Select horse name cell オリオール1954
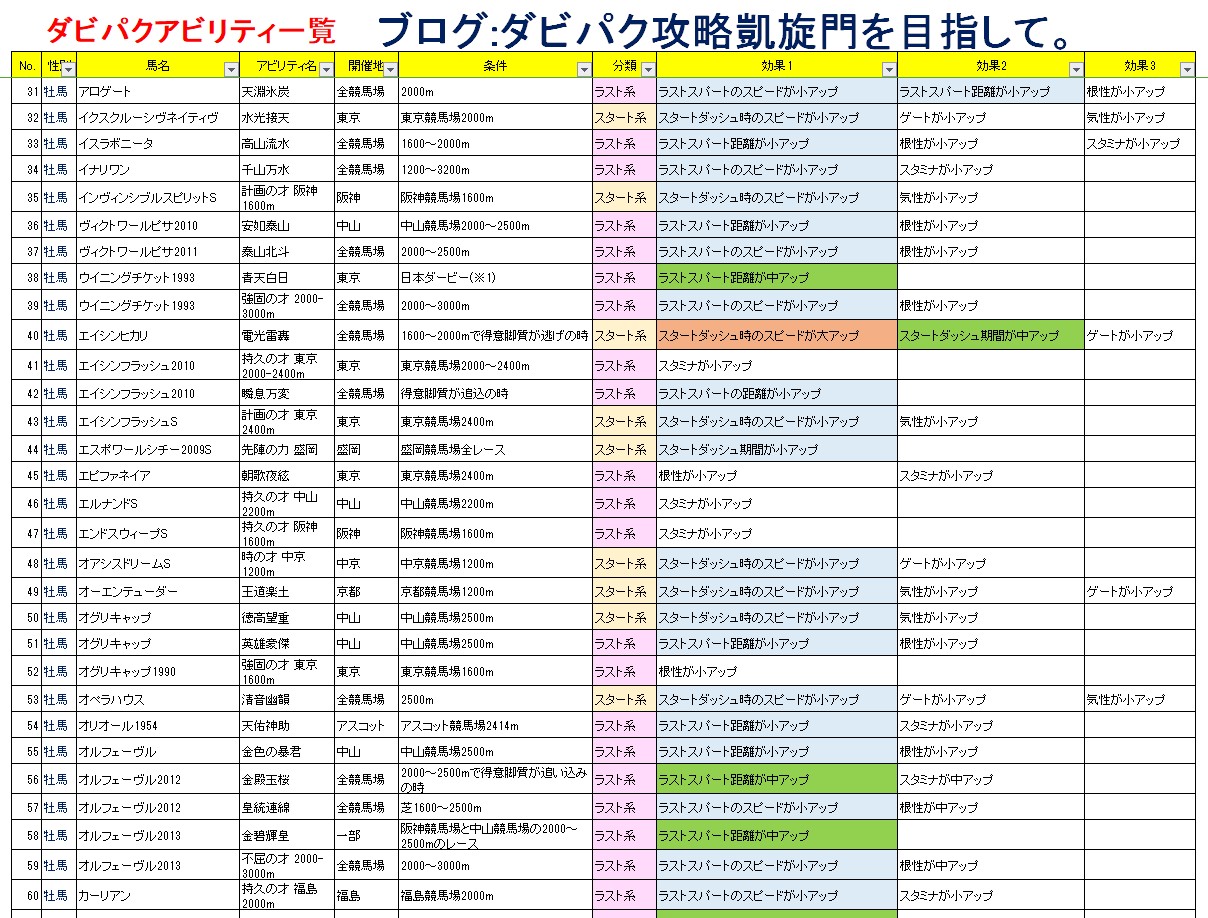The image size is (1208, 918). pos(158,725)
